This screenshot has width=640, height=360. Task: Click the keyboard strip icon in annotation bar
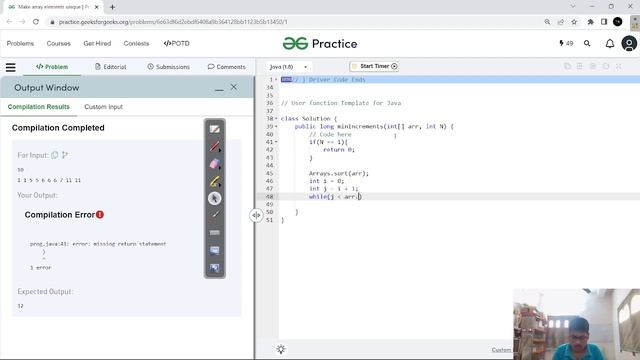coord(215,233)
